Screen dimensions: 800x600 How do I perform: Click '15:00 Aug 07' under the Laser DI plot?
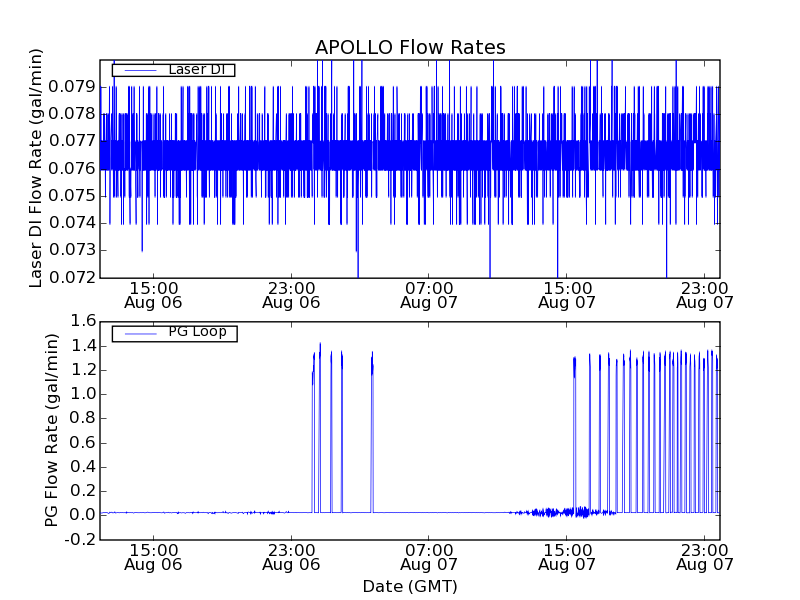[567, 296]
